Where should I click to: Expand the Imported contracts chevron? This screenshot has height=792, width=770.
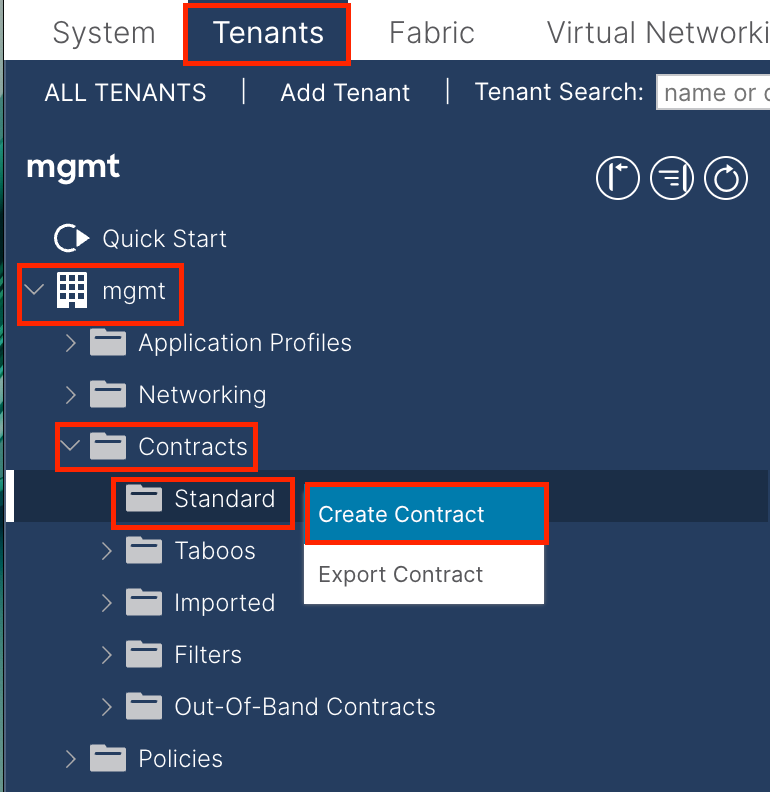107,603
